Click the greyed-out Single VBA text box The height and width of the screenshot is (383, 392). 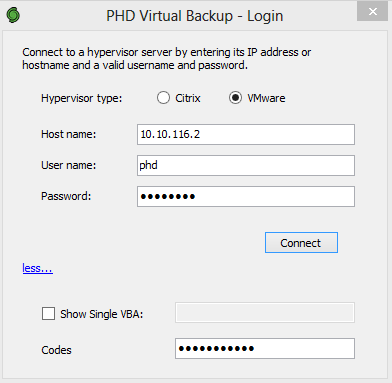pyautogui.click(x=265, y=313)
